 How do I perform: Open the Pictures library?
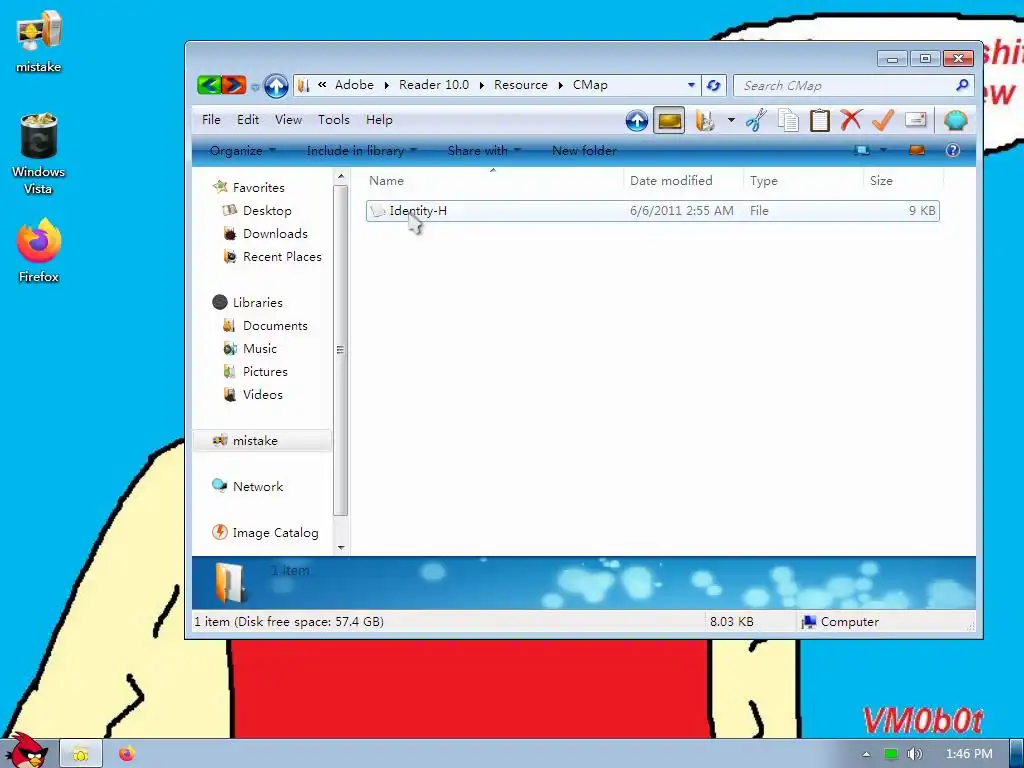265,371
